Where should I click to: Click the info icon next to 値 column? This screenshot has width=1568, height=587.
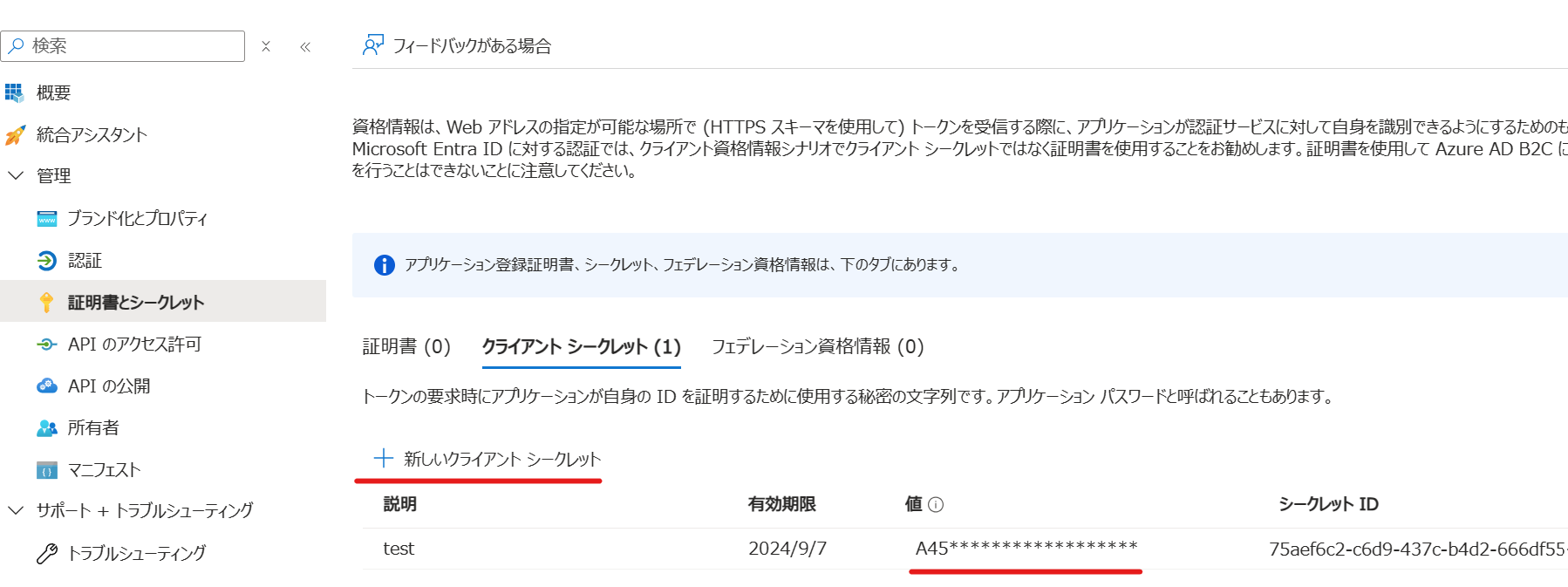point(936,504)
